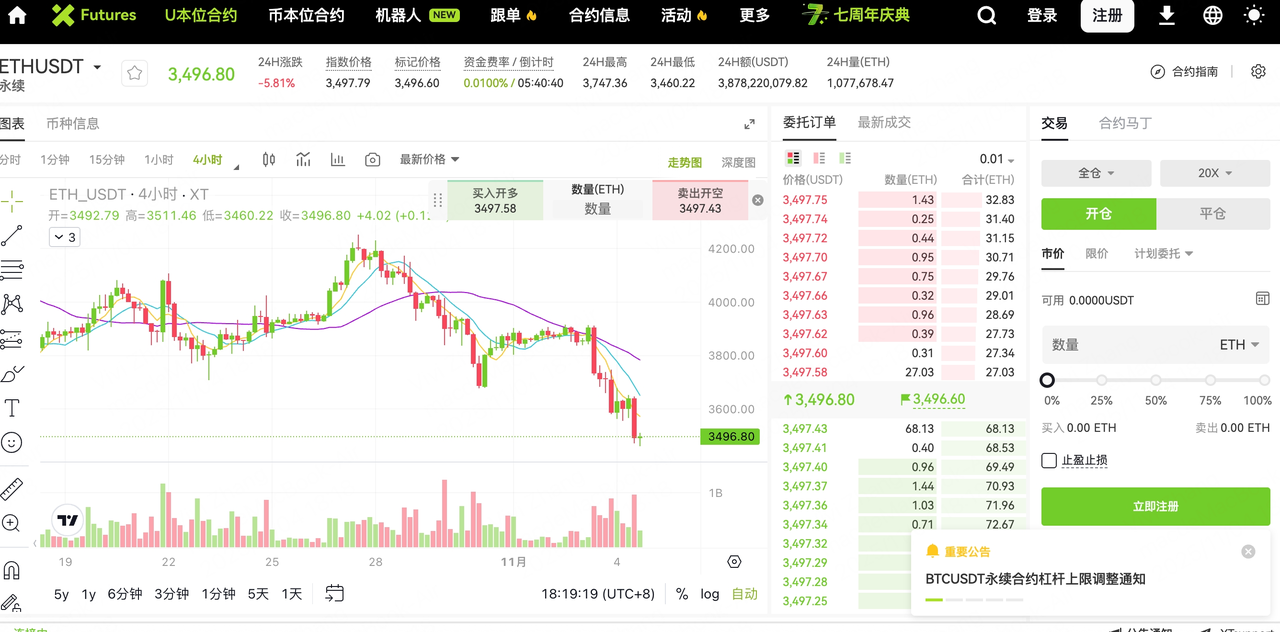Open the 0.01 order book precision dropdown
Screen dimensions: 1280x632
tap(997, 160)
